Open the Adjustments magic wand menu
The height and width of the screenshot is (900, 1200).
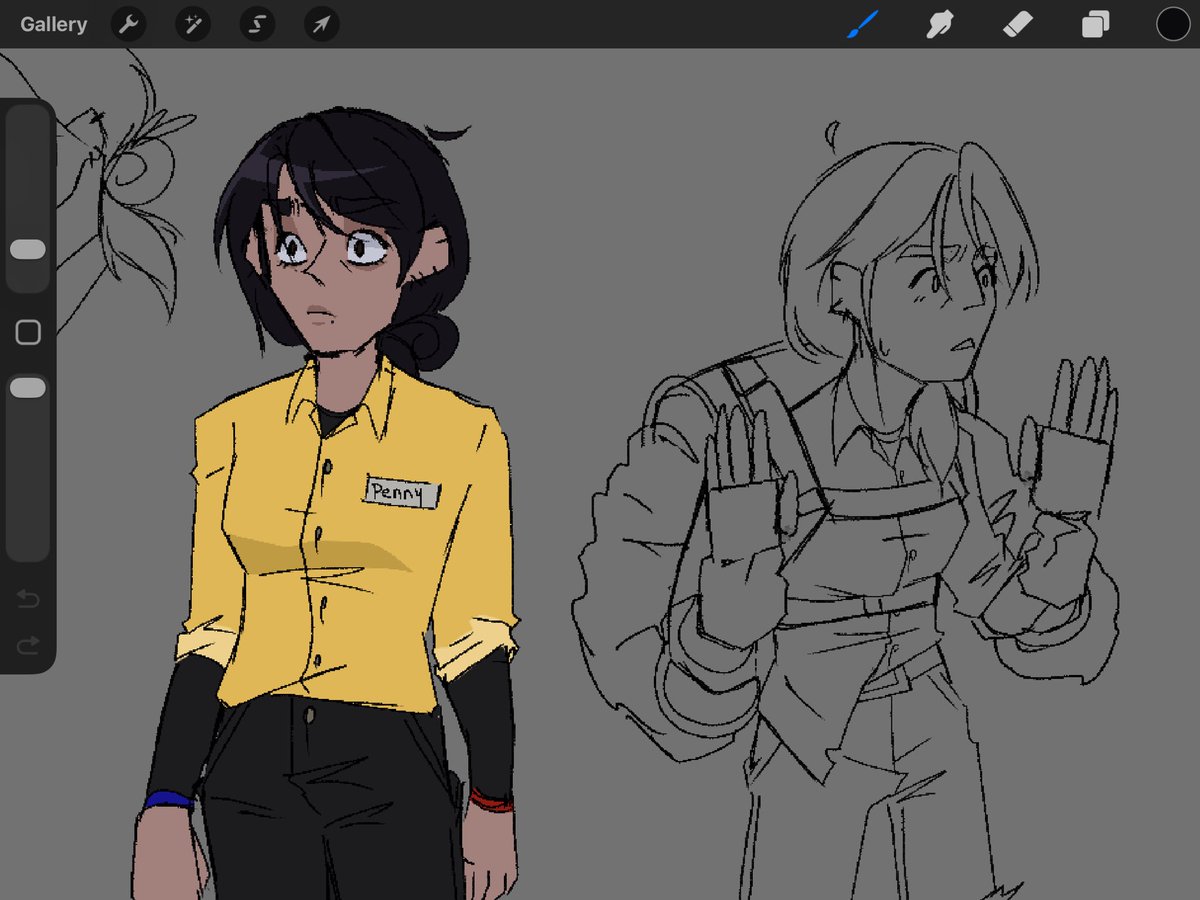point(192,24)
